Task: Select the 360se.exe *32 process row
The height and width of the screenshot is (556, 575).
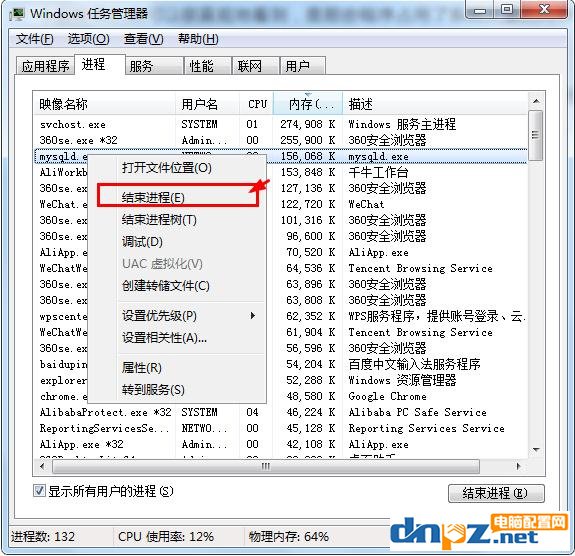Action: 281,140
